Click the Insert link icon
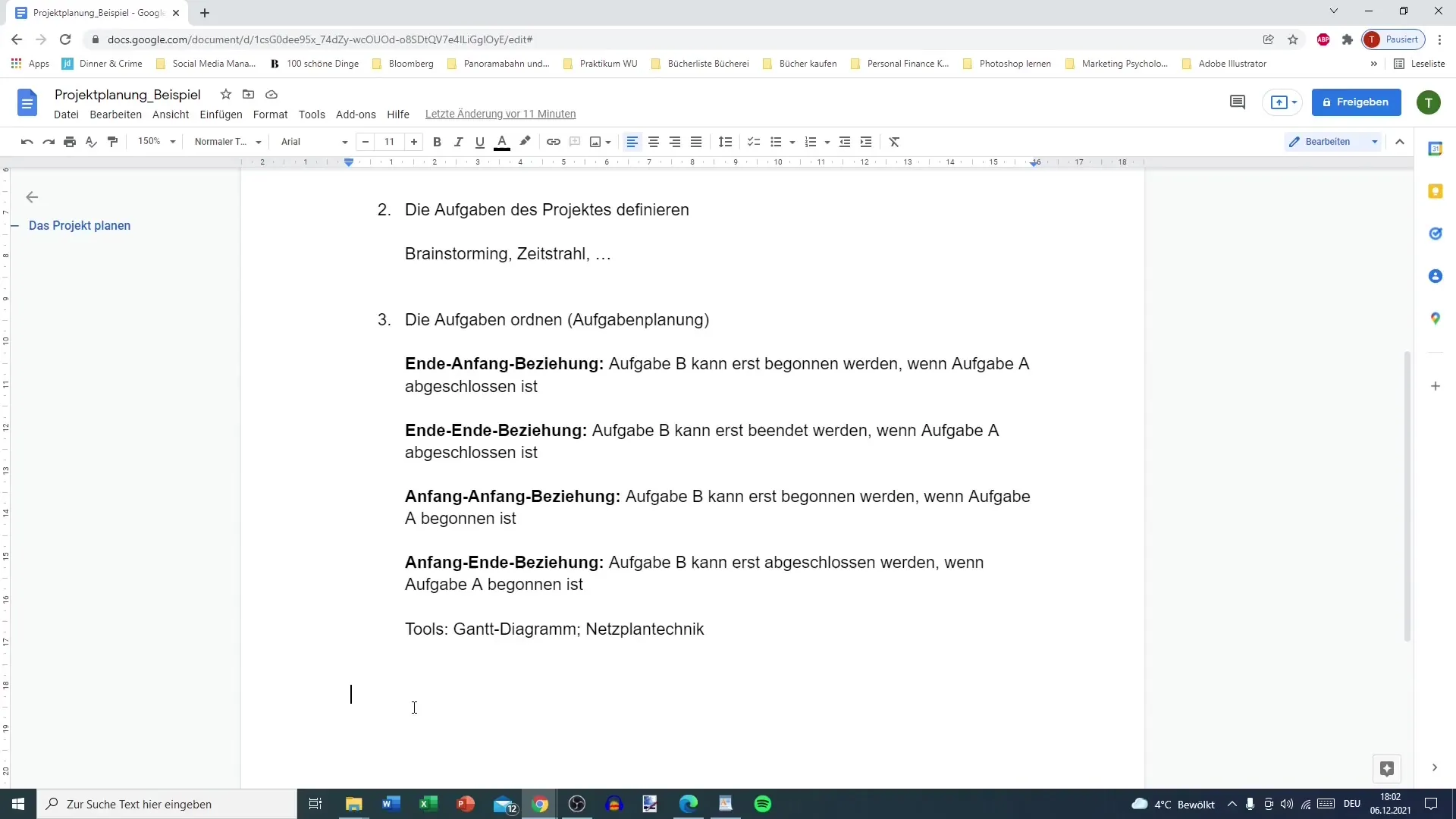This screenshot has width=1456, height=819. [553, 141]
